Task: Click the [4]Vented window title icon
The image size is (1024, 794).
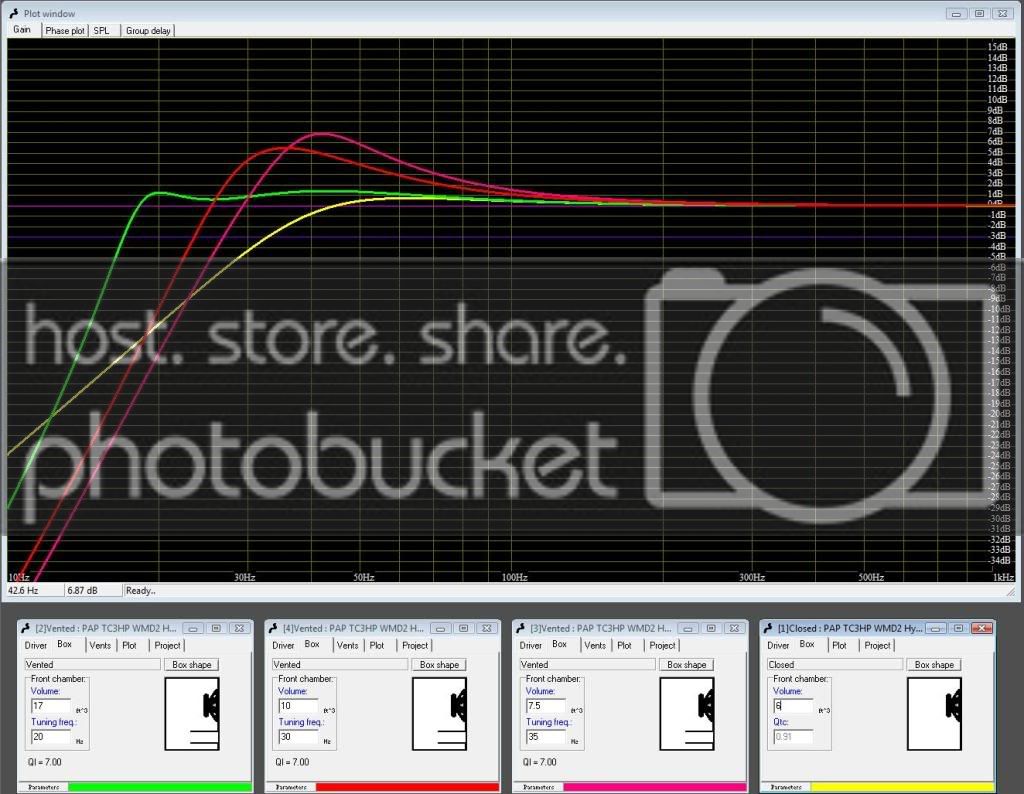Action: pos(274,628)
